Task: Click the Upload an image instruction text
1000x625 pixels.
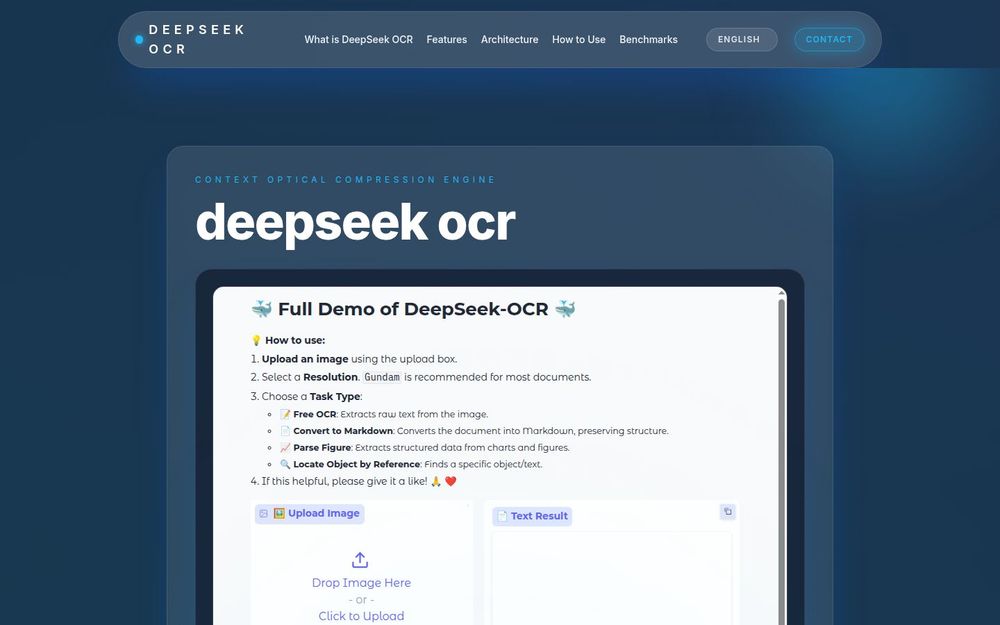Action: coord(305,359)
